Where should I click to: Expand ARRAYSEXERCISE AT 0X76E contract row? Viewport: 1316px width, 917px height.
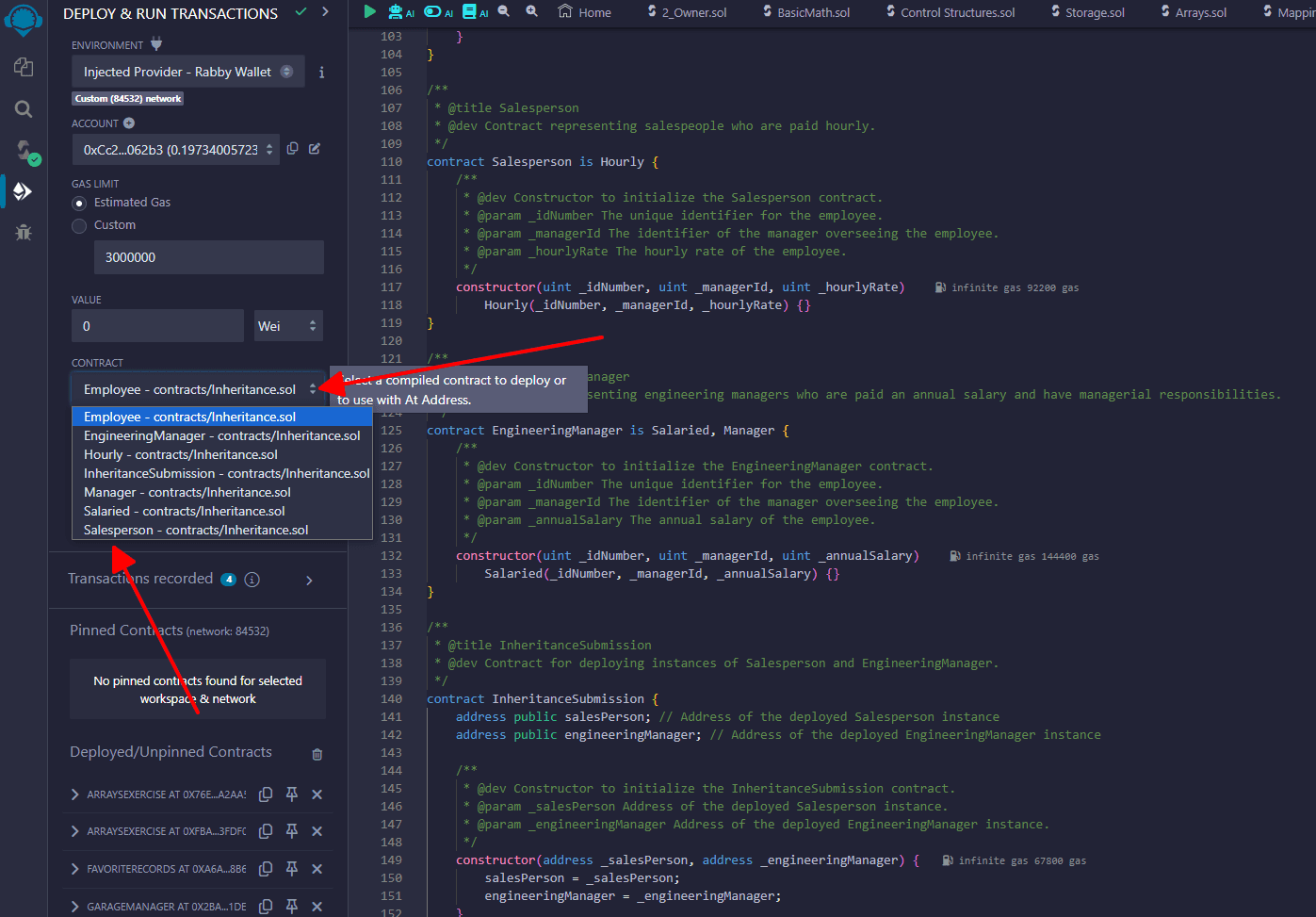coord(75,794)
